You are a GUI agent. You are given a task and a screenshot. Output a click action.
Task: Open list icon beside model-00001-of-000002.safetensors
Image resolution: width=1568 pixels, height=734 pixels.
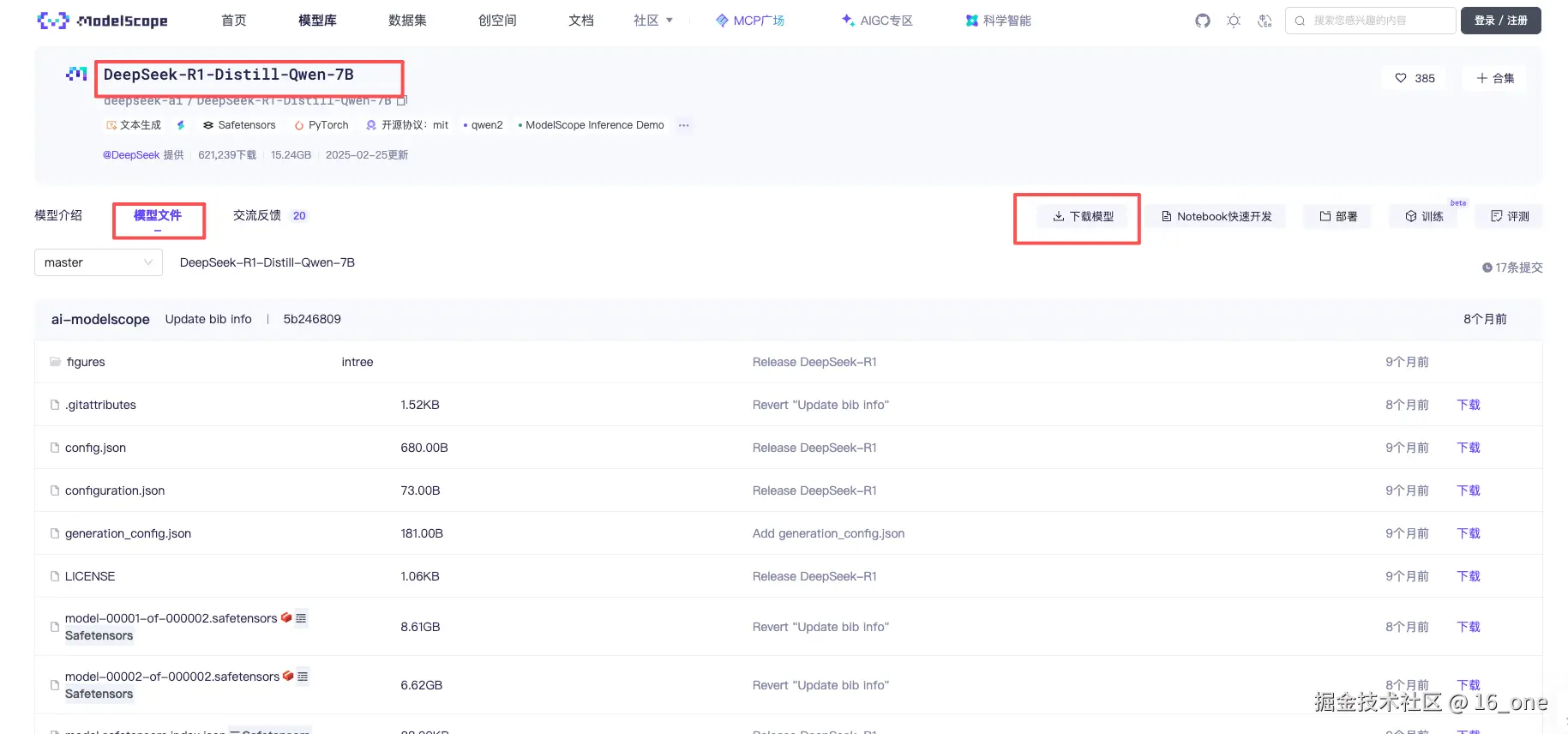[x=301, y=618]
